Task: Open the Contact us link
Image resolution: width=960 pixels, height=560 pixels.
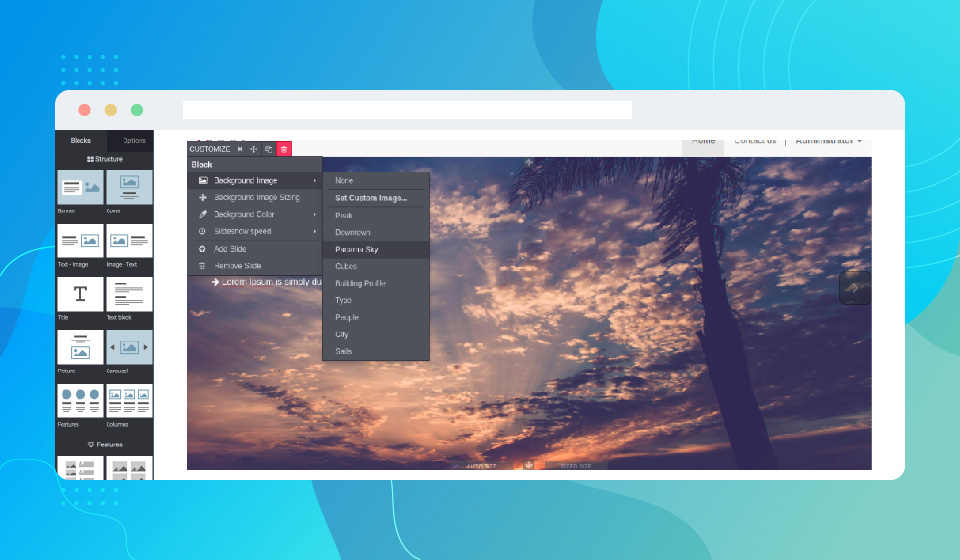Action: [x=755, y=141]
